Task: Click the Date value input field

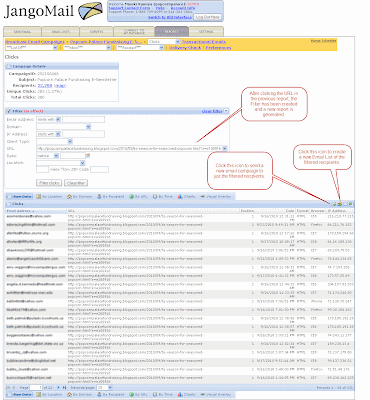Action: coord(73,156)
